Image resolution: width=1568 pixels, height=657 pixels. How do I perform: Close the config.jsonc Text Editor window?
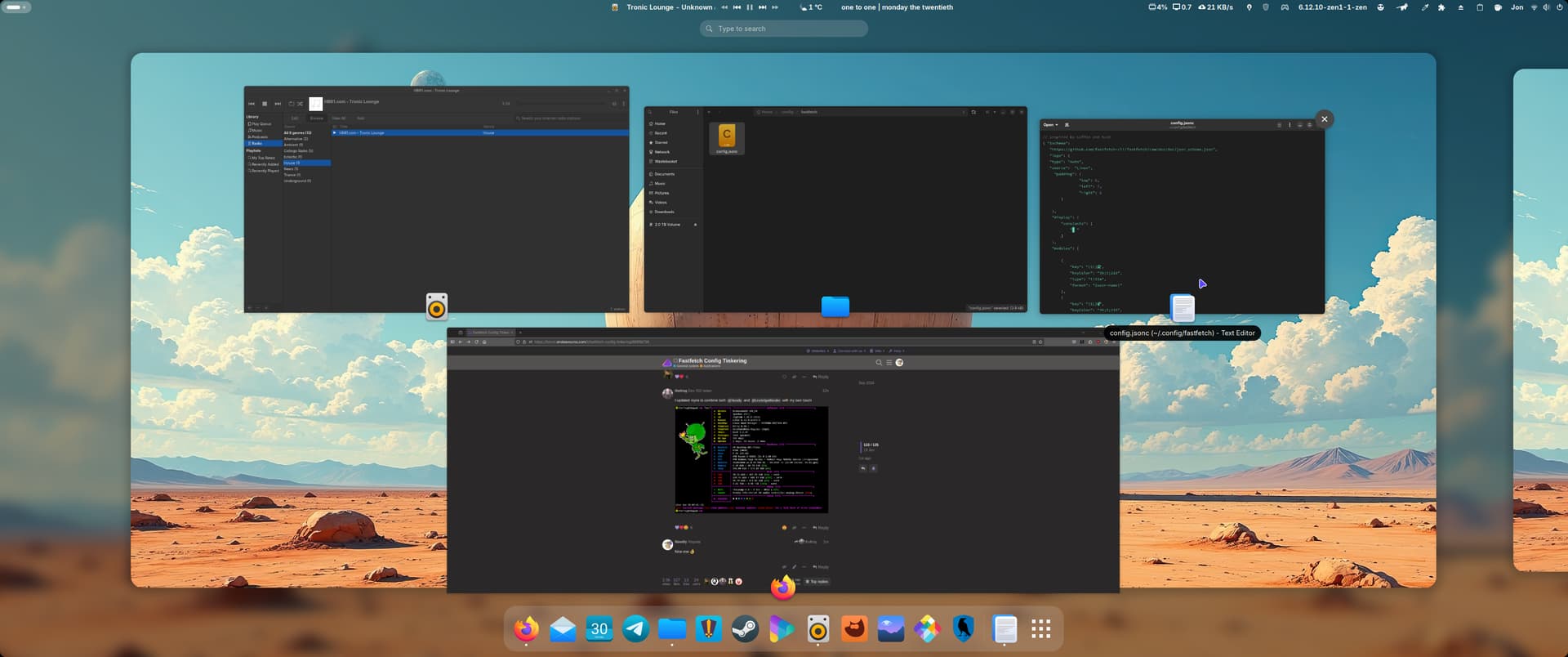coord(1325,119)
